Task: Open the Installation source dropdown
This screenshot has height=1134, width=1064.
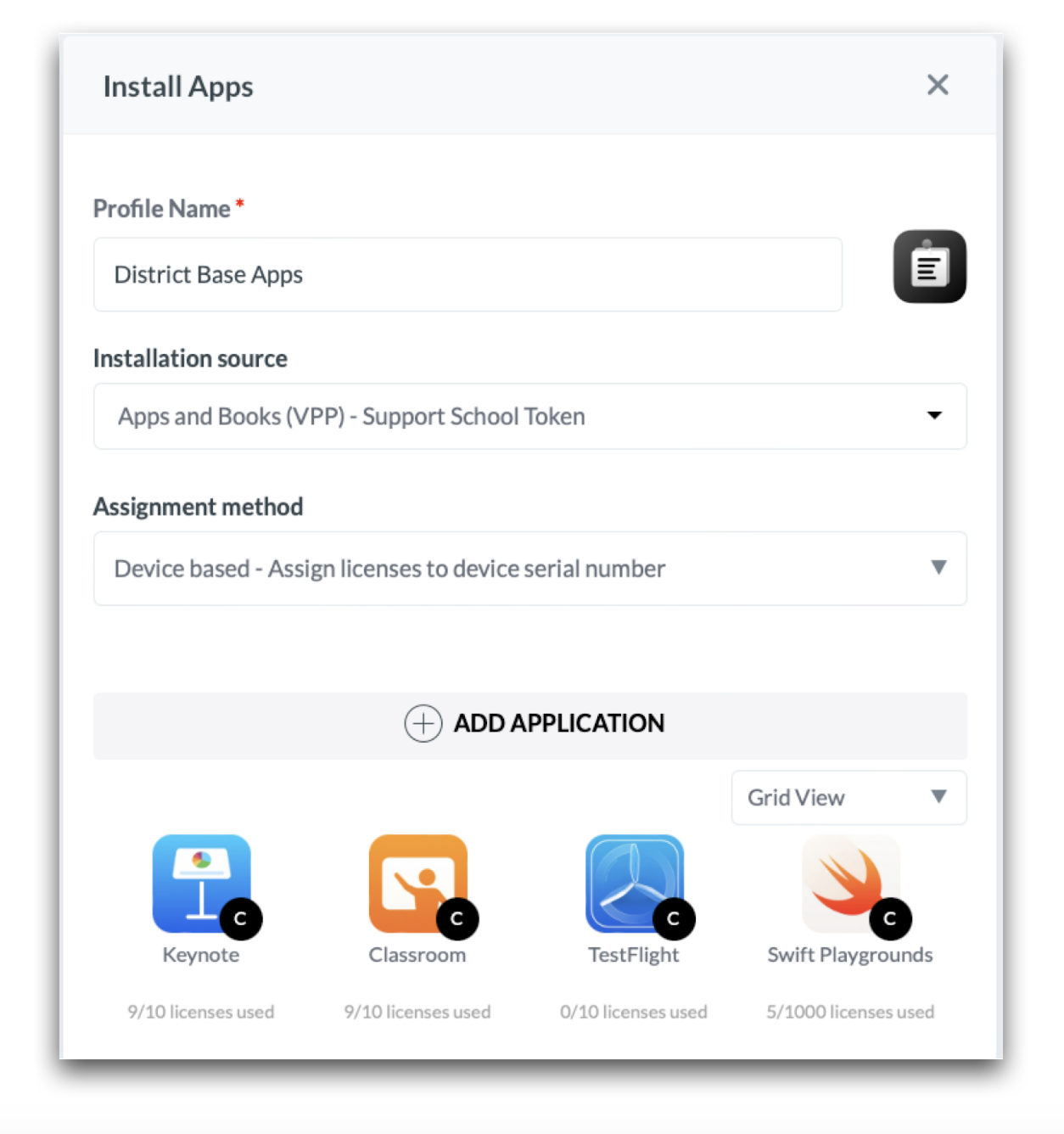Action: [529, 416]
